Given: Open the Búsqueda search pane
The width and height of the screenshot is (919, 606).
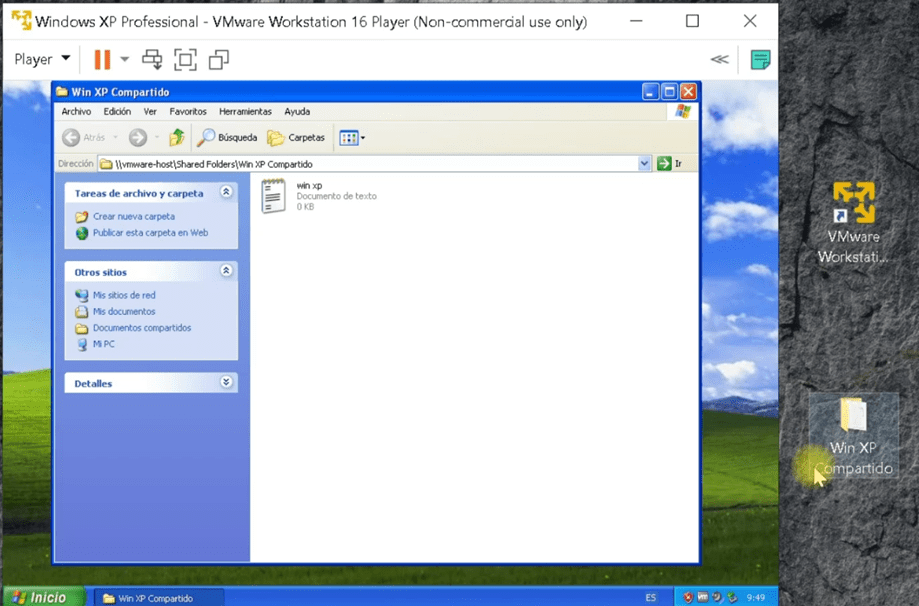Looking at the screenshot, I should pyautogui.click(x=227, y=138).
